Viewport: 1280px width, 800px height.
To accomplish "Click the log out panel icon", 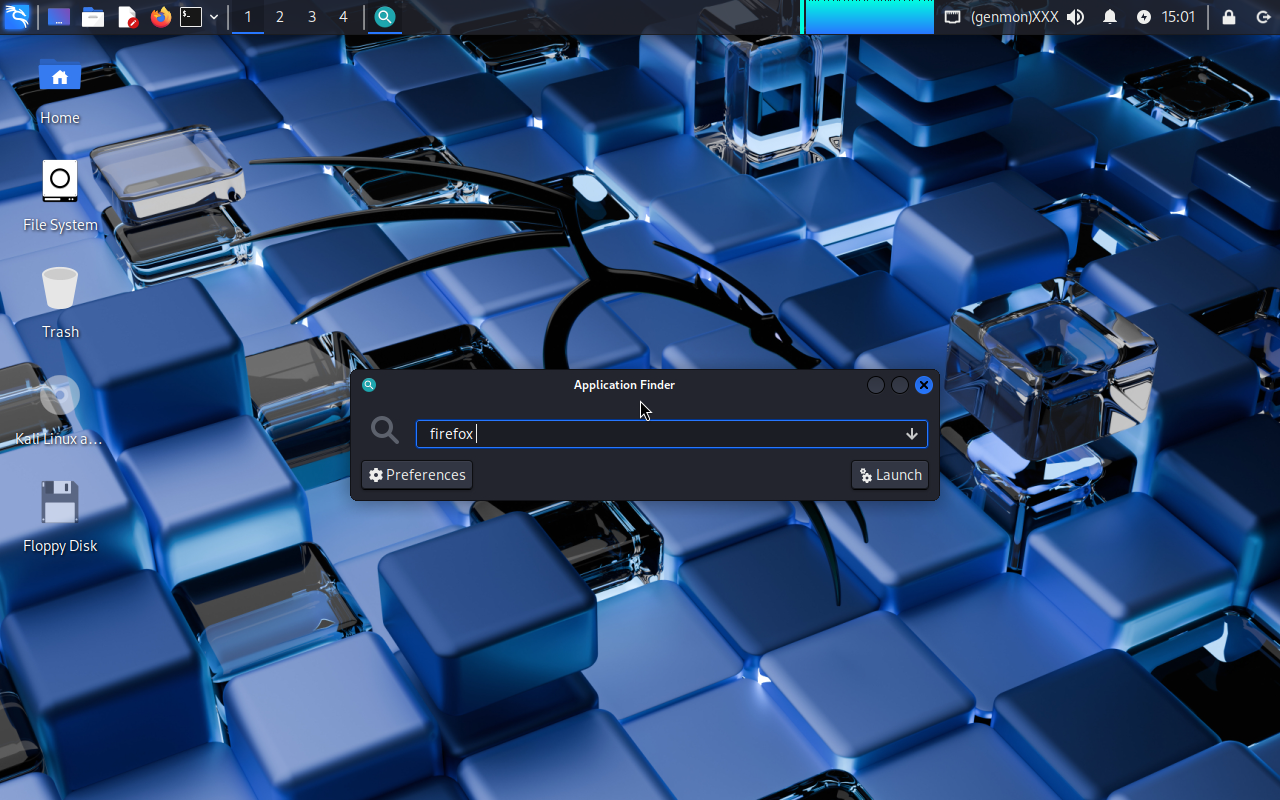I will 1263,17.
